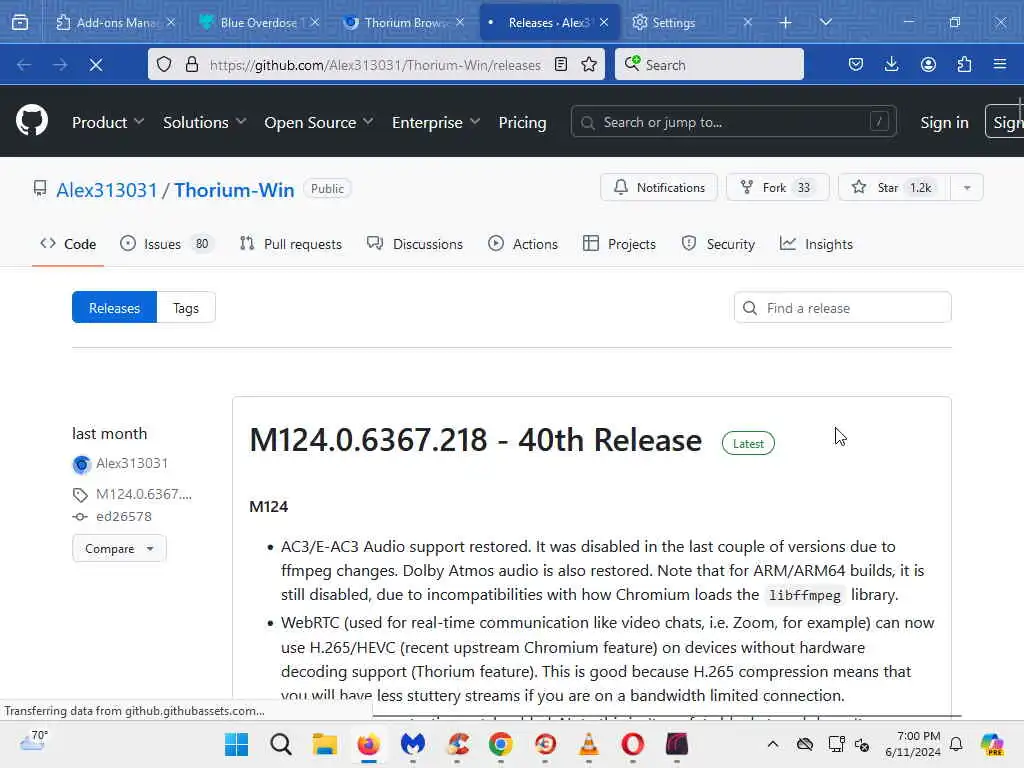The width and height of the screenshot is (1024, 768).
Task: Open VLC from taskbar
Action: coord(588,744)
